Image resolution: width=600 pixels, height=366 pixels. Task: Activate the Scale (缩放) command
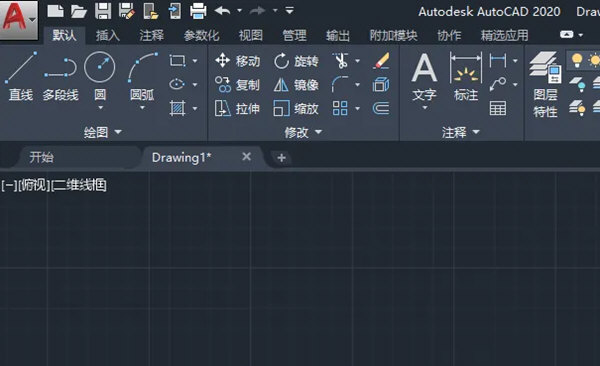296,109
